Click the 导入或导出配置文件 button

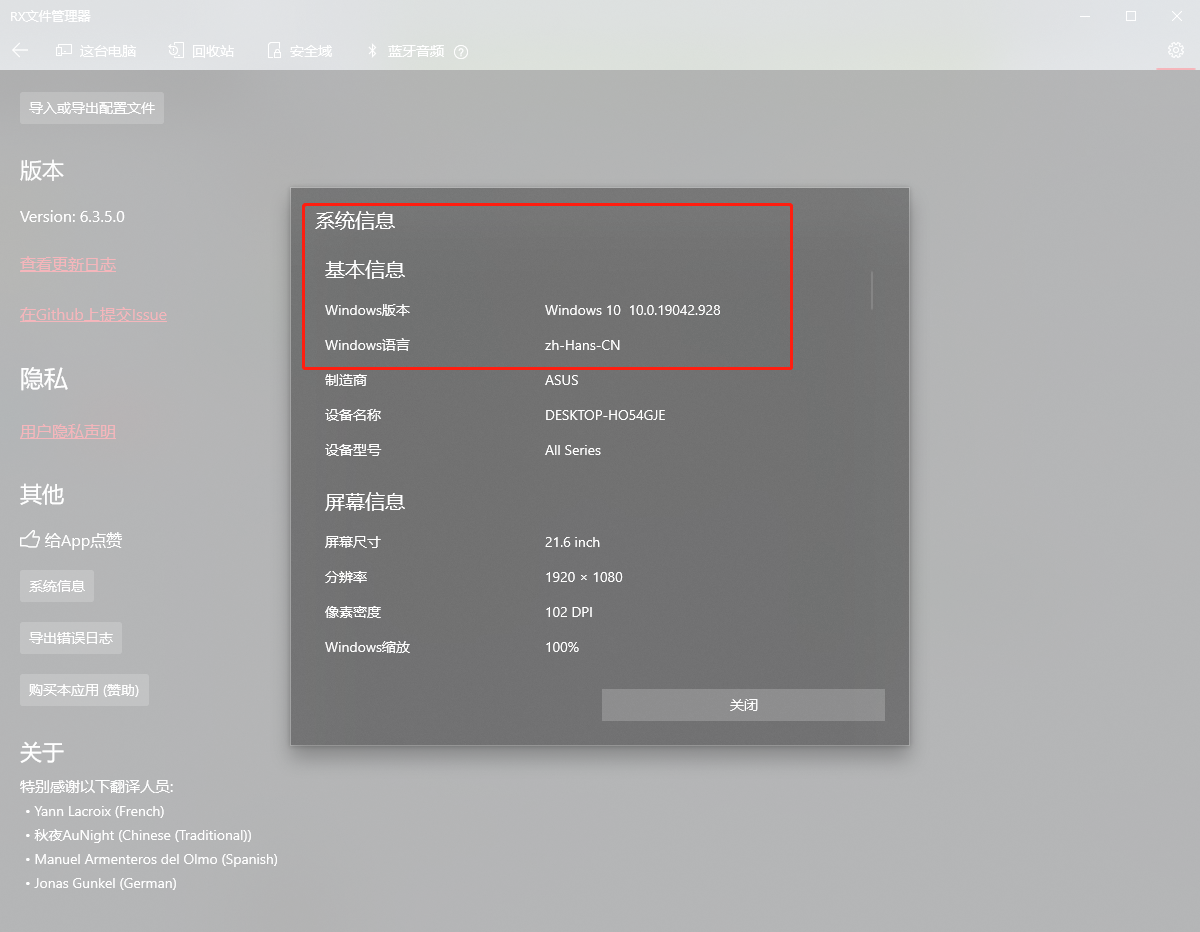pos(91,107)
